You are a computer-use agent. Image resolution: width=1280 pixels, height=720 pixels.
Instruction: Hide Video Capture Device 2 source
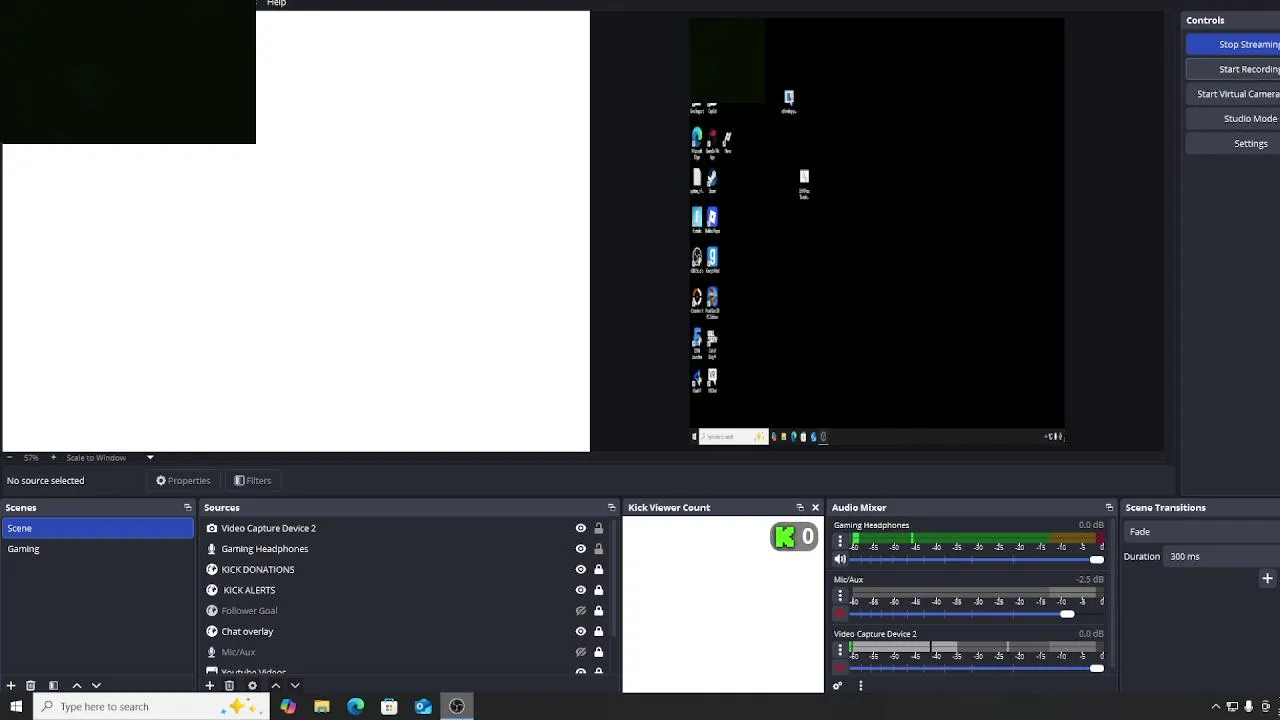[580, 528]
